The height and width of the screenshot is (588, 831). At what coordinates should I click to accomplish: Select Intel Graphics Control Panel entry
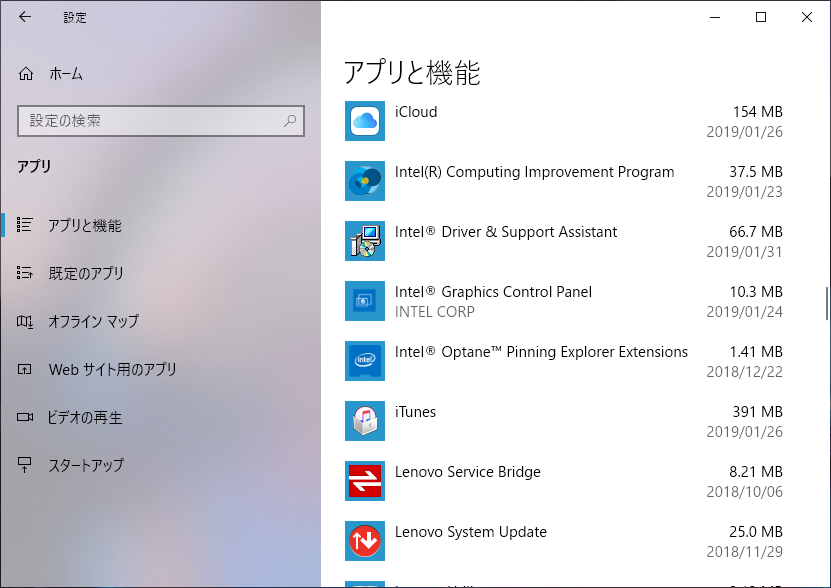click(493, 292)
